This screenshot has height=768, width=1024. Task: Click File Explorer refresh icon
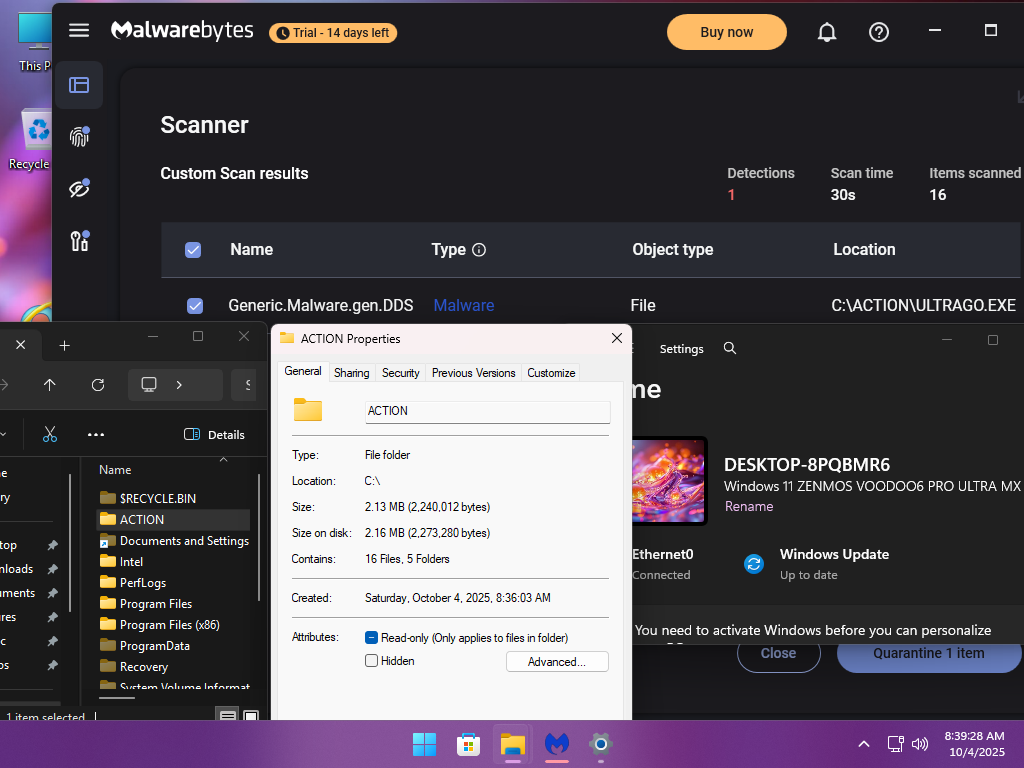98,385
